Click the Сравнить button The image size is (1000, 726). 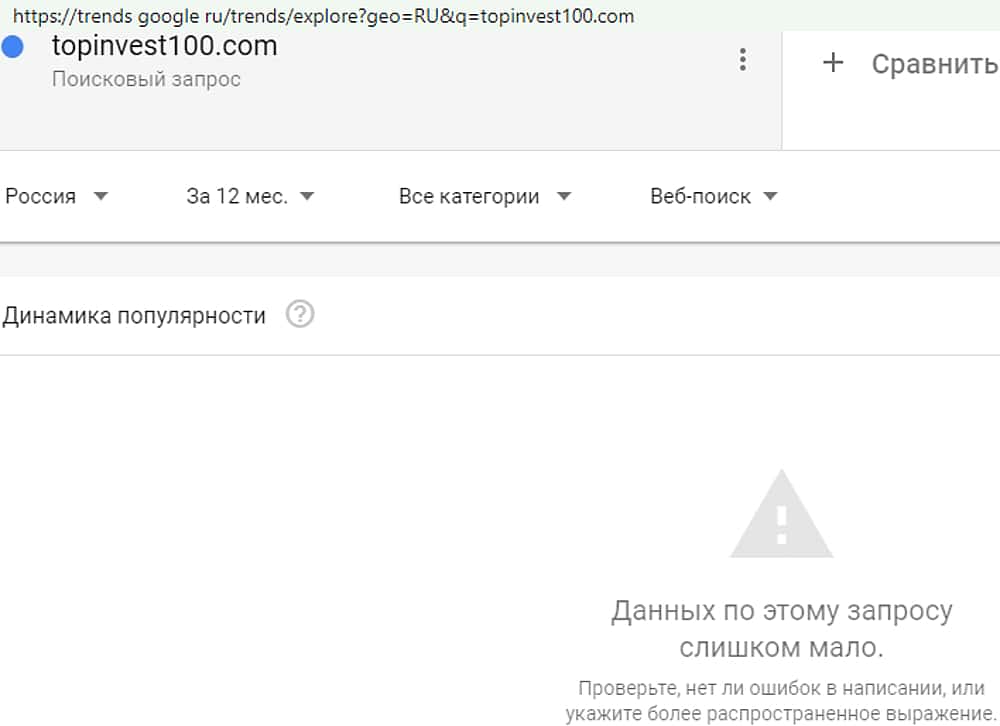click(x=934, y=64)
